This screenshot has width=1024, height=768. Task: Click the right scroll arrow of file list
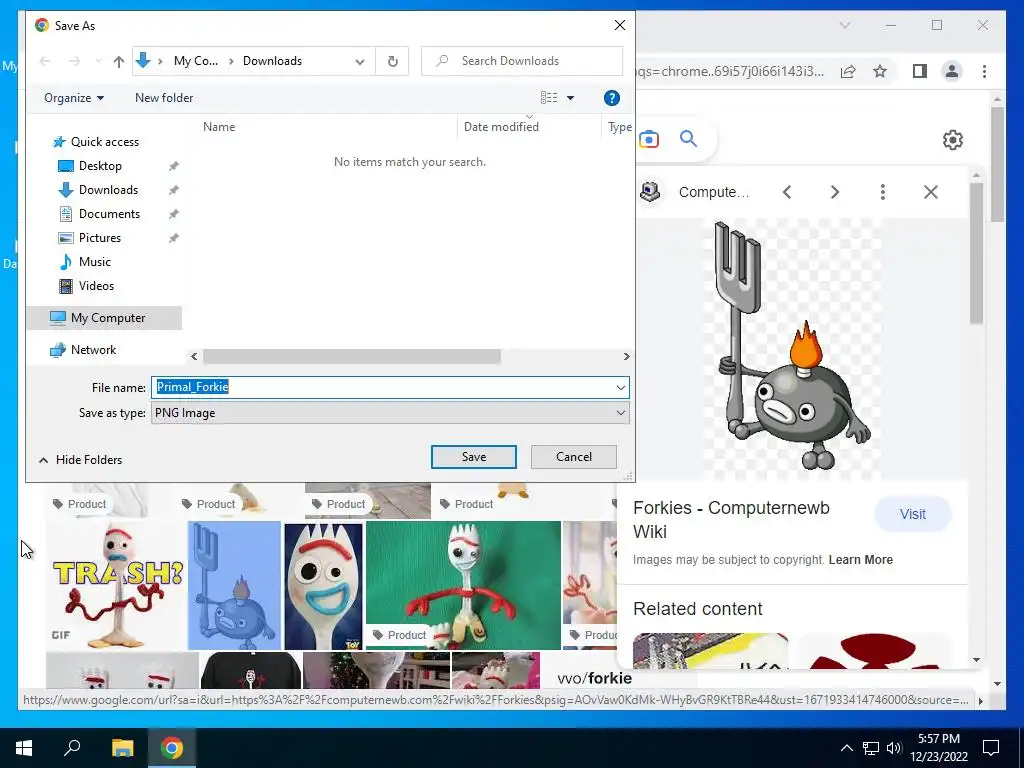626,357
